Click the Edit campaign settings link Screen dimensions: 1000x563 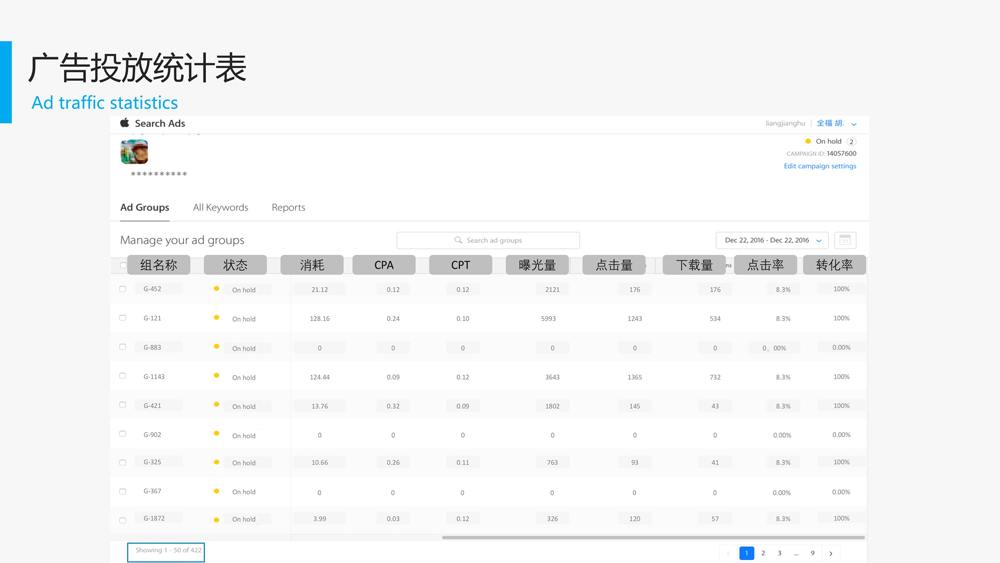click(819, 166)
